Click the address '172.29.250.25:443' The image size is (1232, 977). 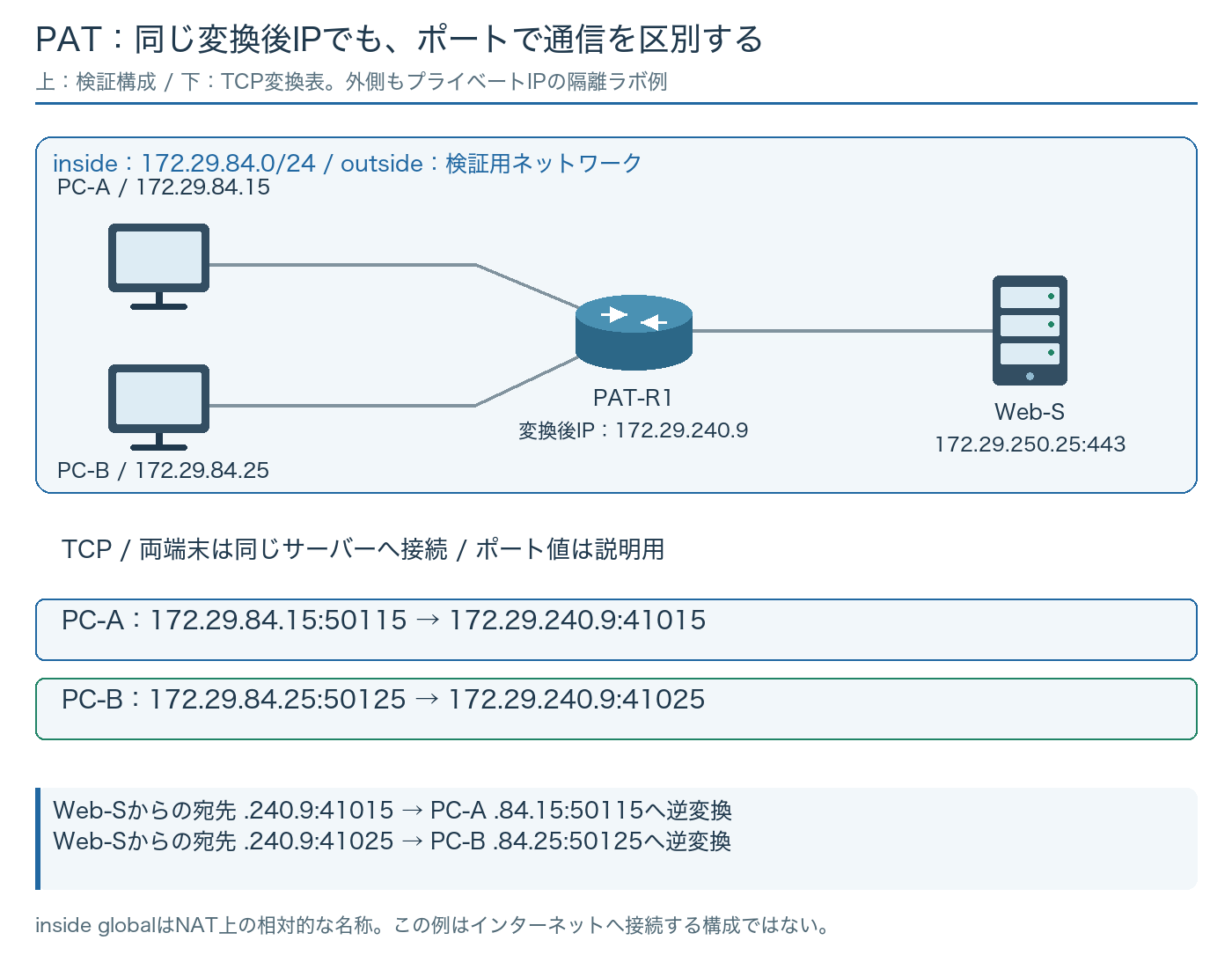coord(1030,444)
